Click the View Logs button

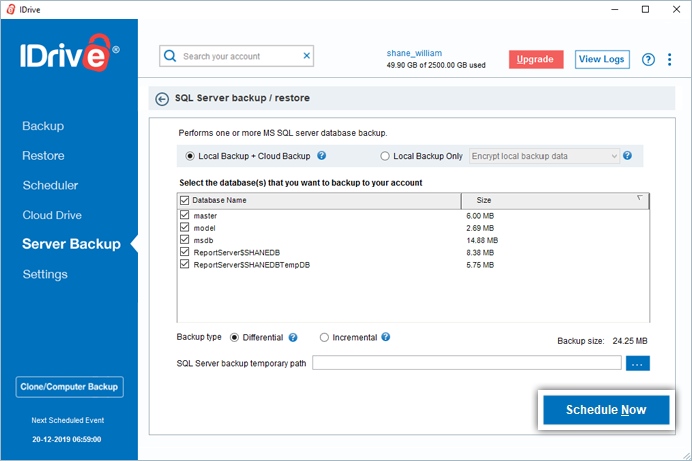[x=602, y=60]
